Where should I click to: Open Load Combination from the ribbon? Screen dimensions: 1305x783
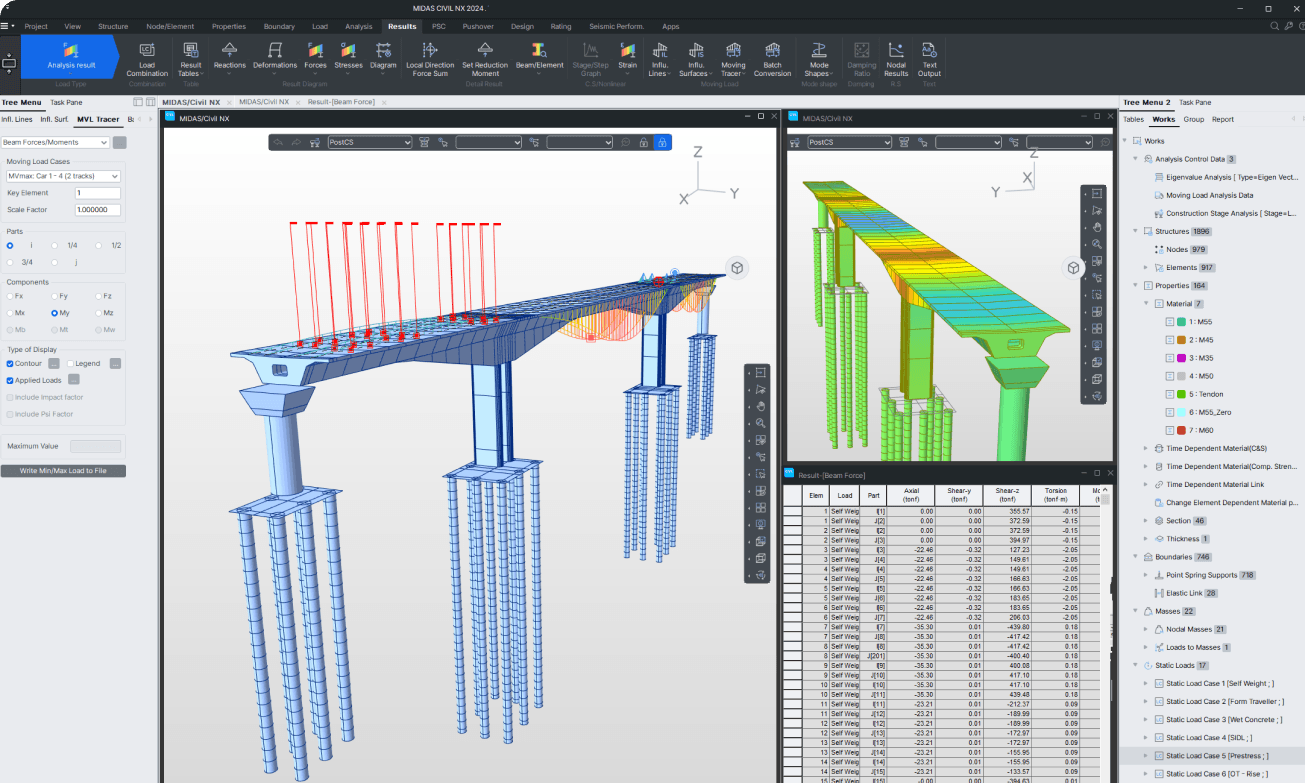(x=147, y=59)
